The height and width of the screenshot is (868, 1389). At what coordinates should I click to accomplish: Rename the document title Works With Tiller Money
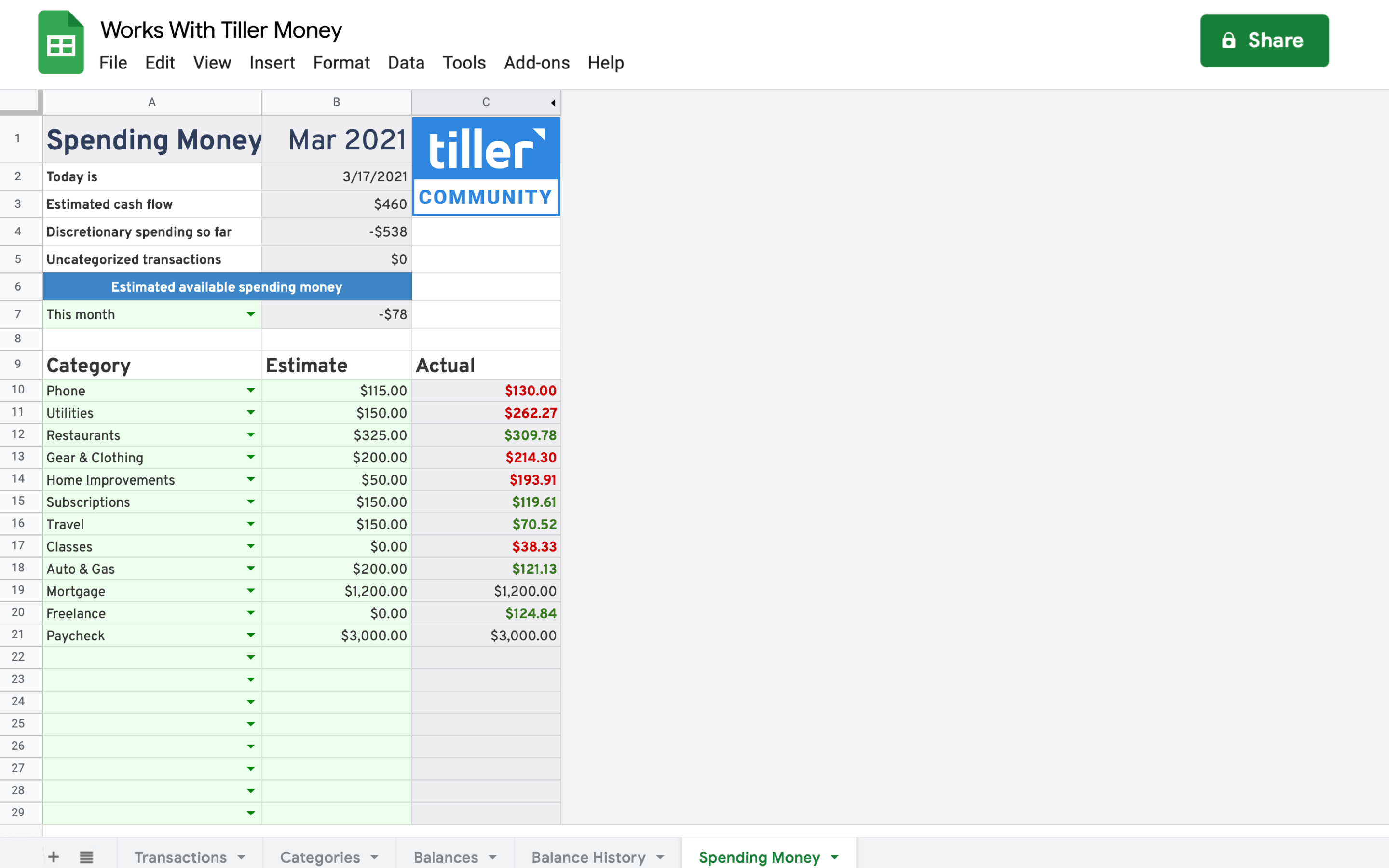tap(221, 30)
